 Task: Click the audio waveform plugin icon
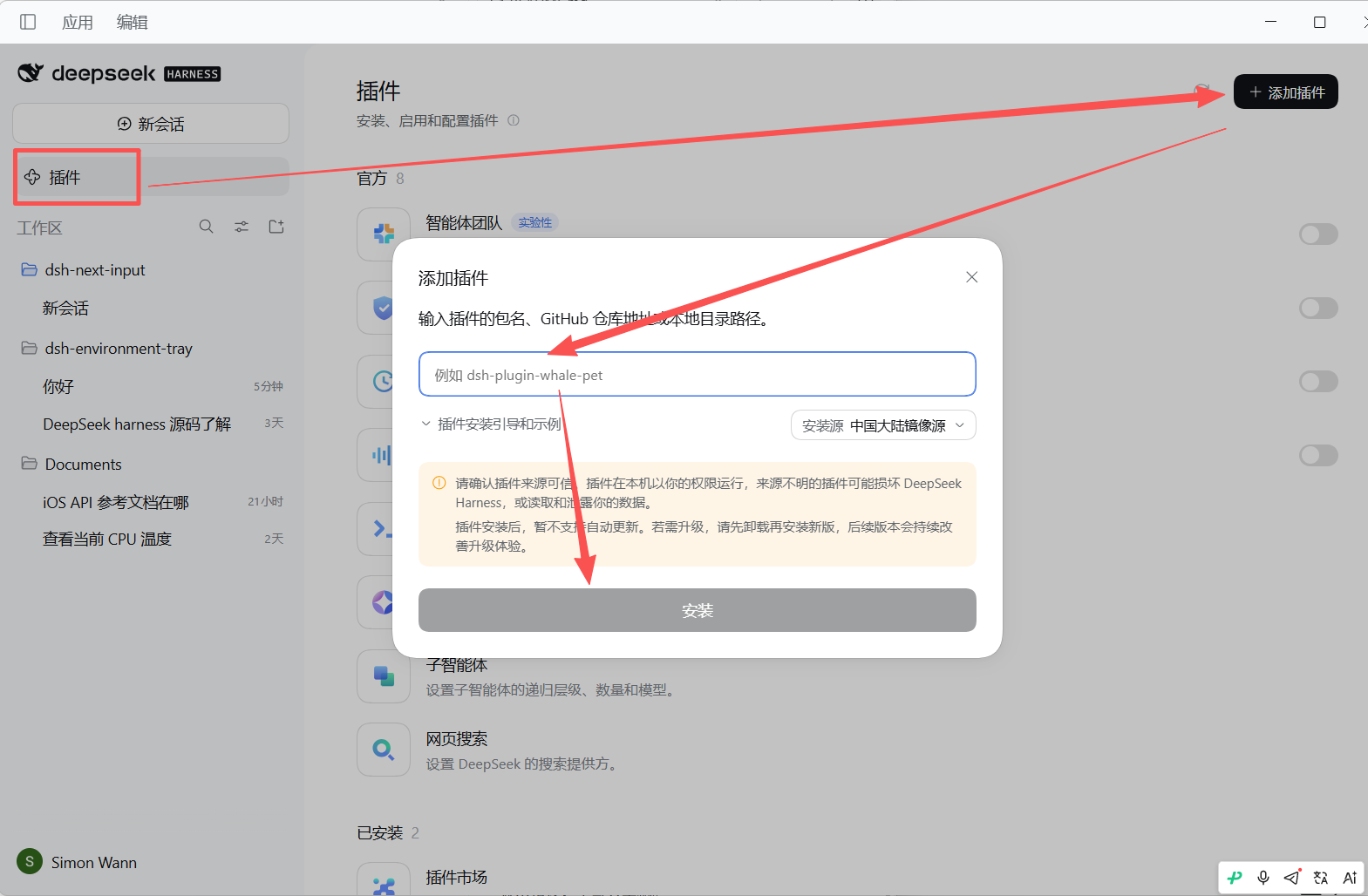pyautogui.click(x=382, y=455)
